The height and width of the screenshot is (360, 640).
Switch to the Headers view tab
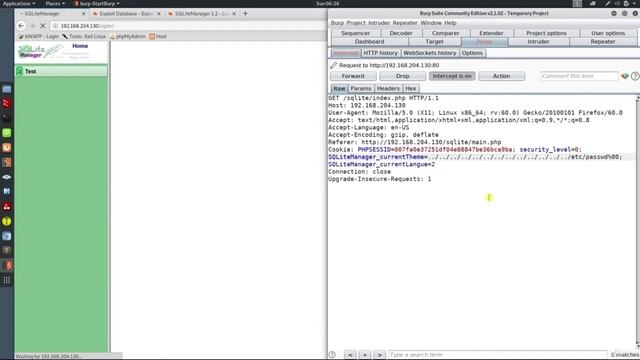click(x=388, y=89)
